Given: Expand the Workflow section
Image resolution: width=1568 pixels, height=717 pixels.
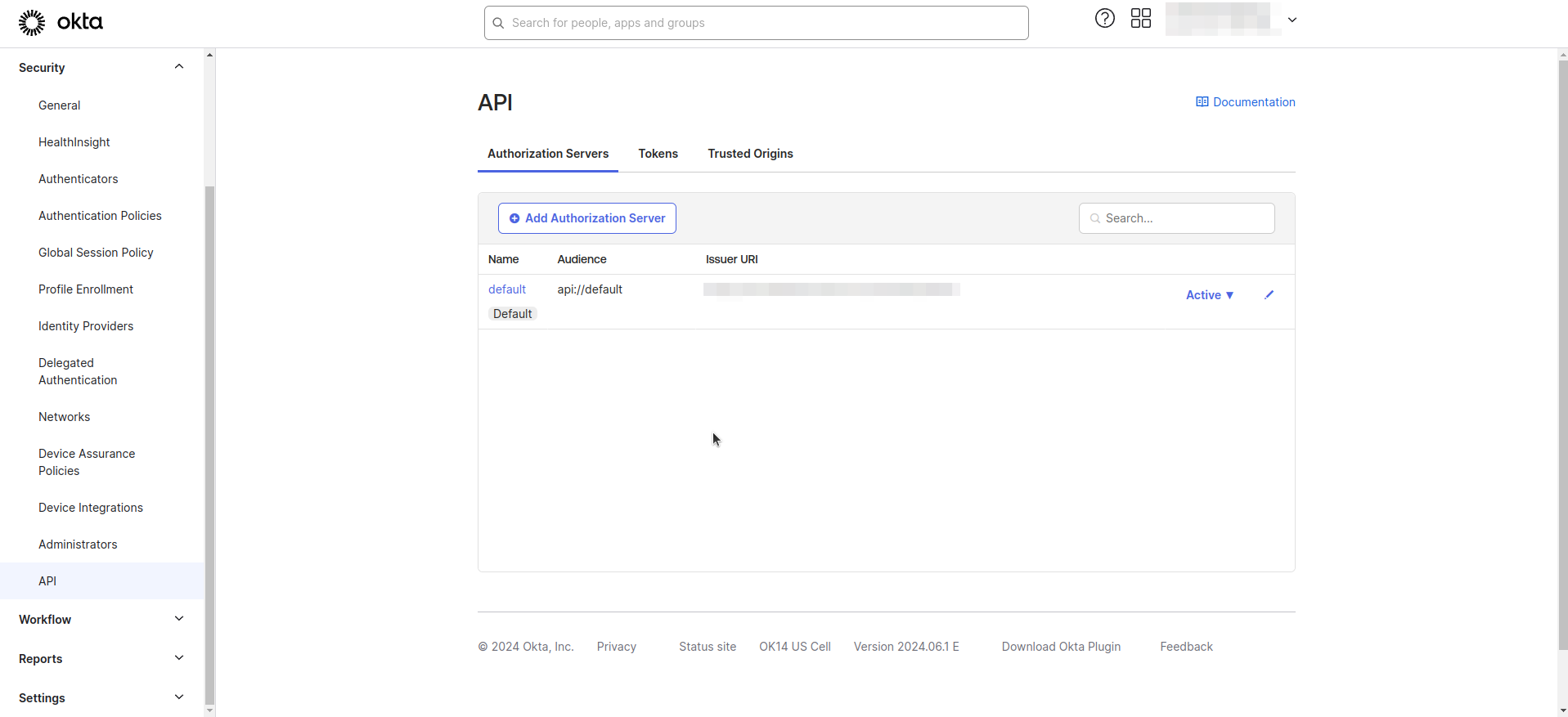Looking at the screenshot, I should (x=179, y=619).
